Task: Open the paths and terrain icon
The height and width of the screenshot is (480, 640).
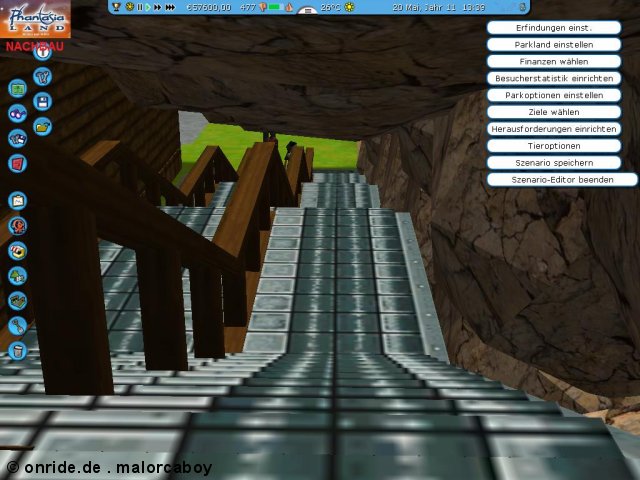Action: point(18,301)
